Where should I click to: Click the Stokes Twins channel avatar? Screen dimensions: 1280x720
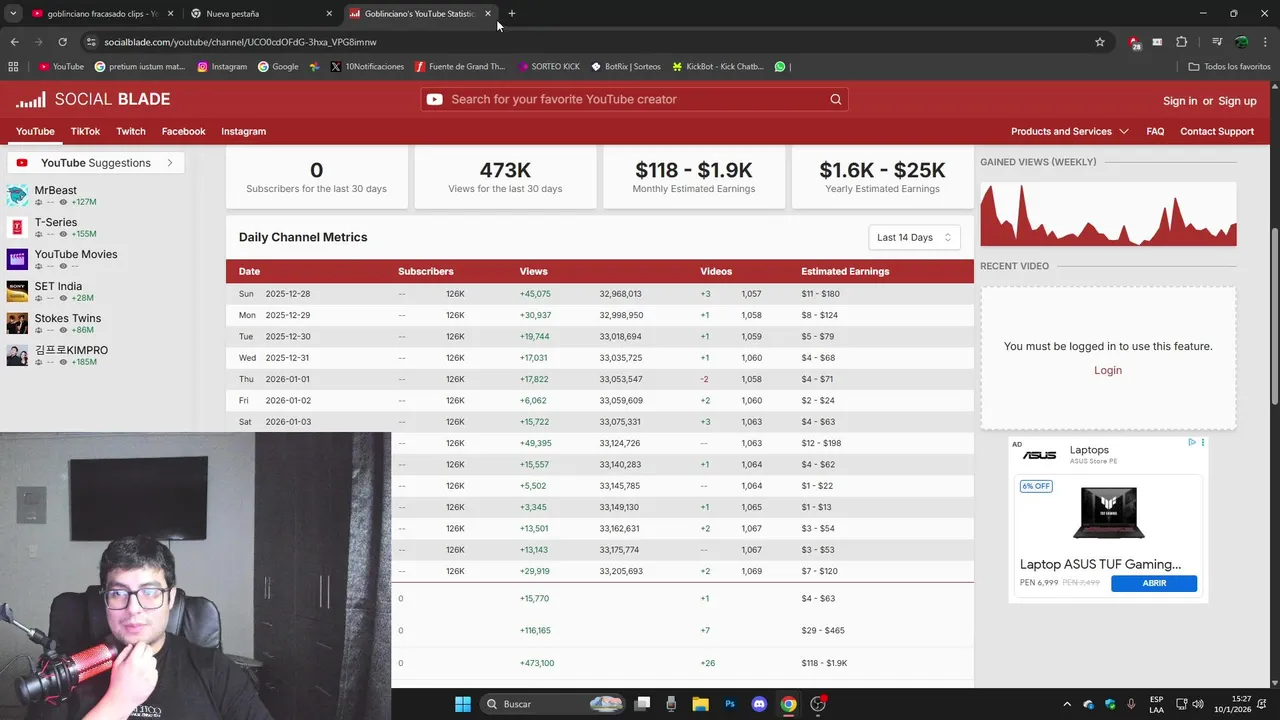[x=17, y=323]
